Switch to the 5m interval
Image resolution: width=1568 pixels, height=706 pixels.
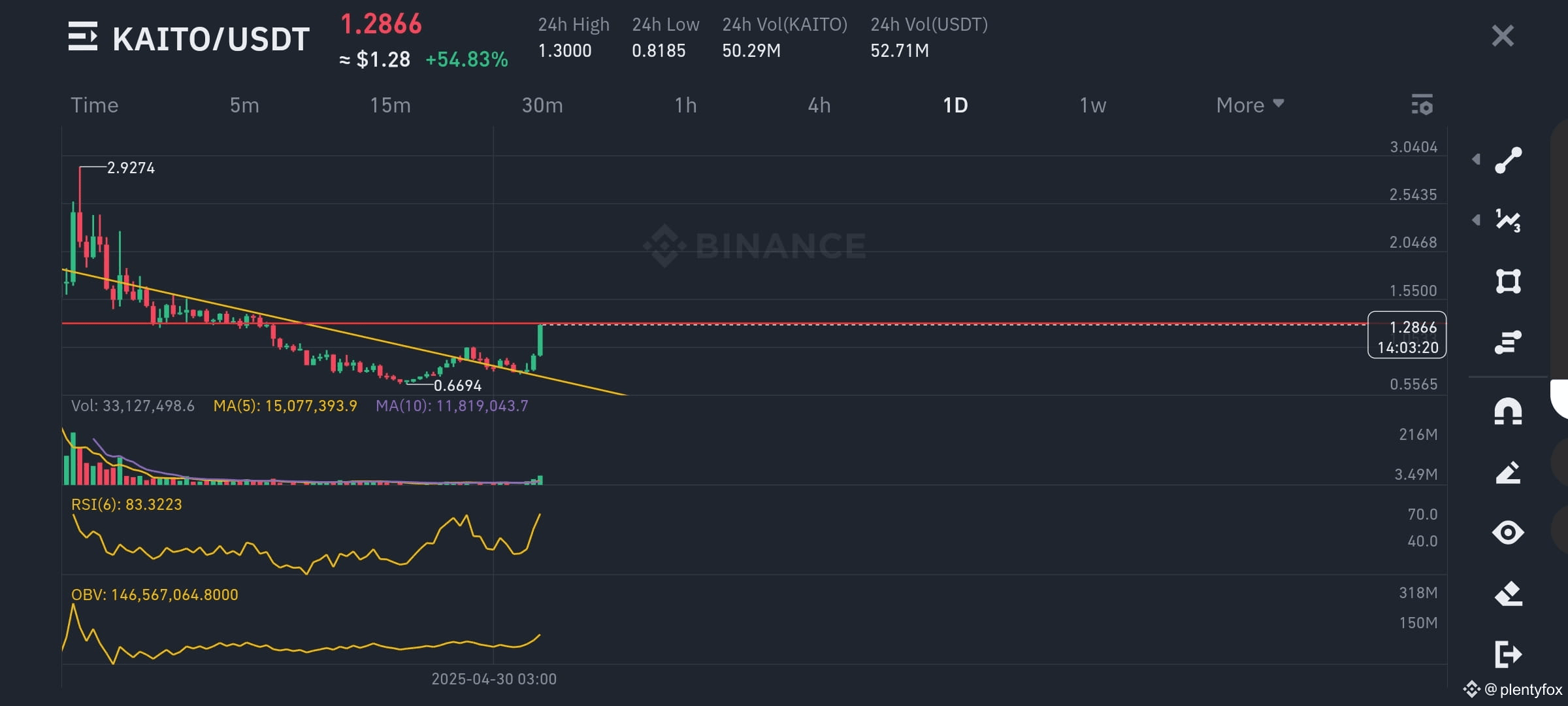click(244, 105)
